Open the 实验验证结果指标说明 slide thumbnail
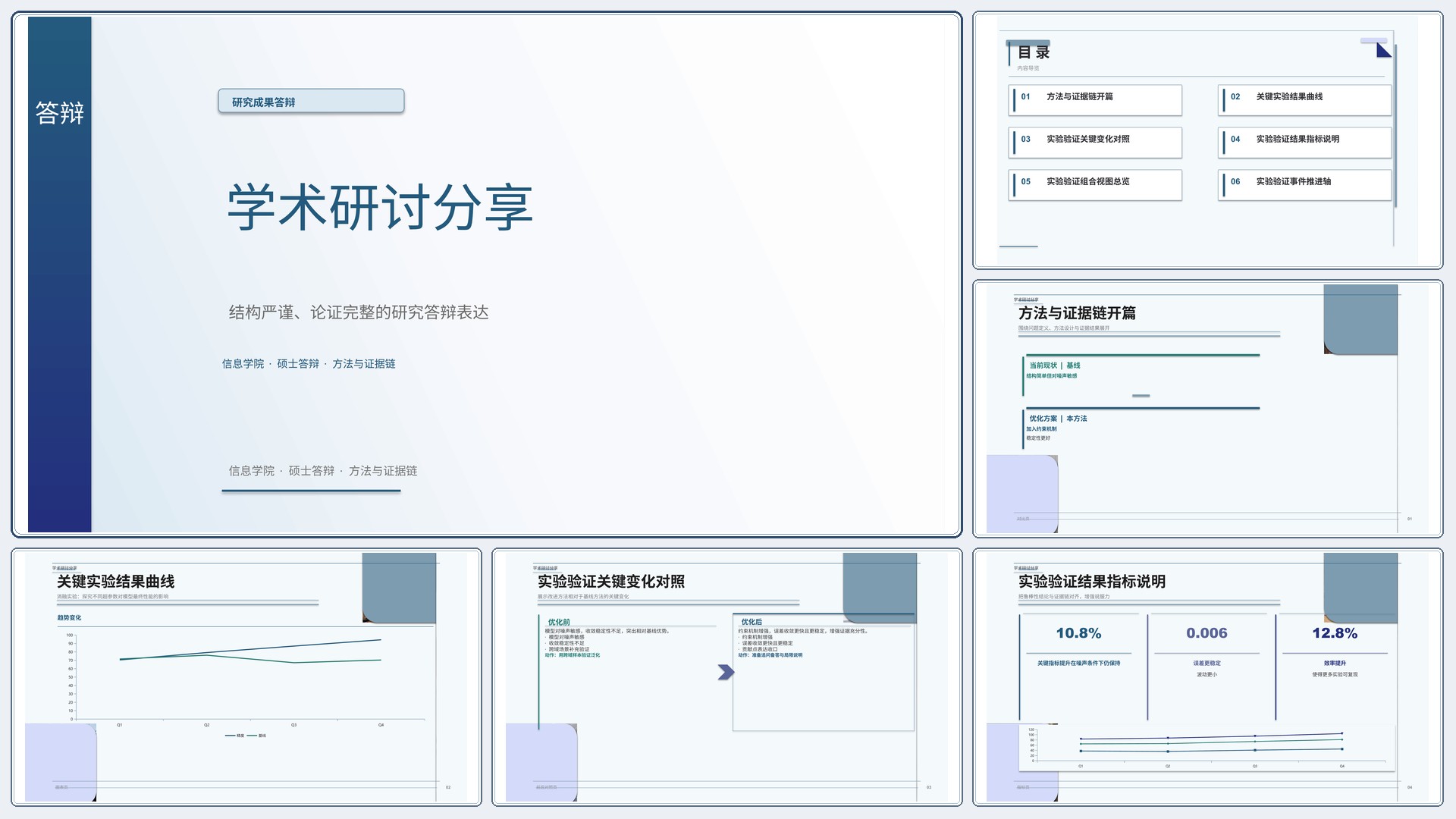 [1207, 677]
